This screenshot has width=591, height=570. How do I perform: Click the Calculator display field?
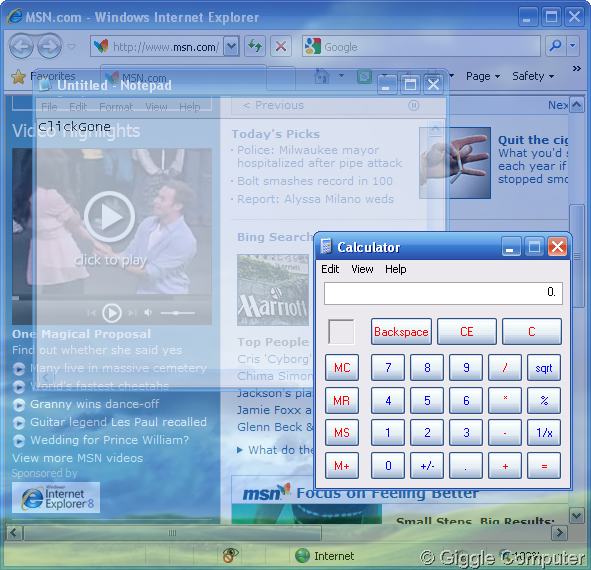click(443, 293)
